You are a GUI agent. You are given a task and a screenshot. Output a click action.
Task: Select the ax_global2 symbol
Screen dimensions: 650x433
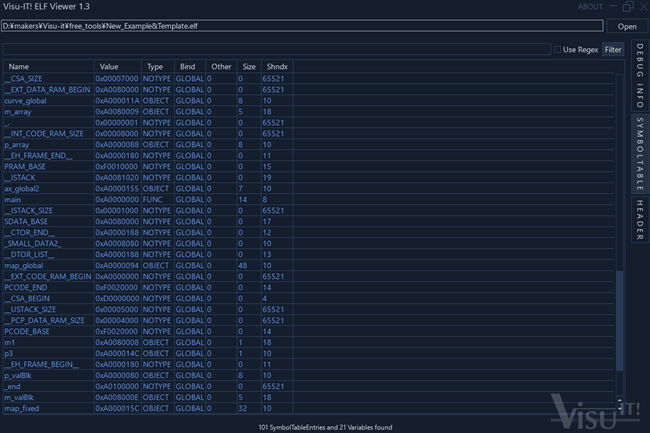click(x=308, y=189)
